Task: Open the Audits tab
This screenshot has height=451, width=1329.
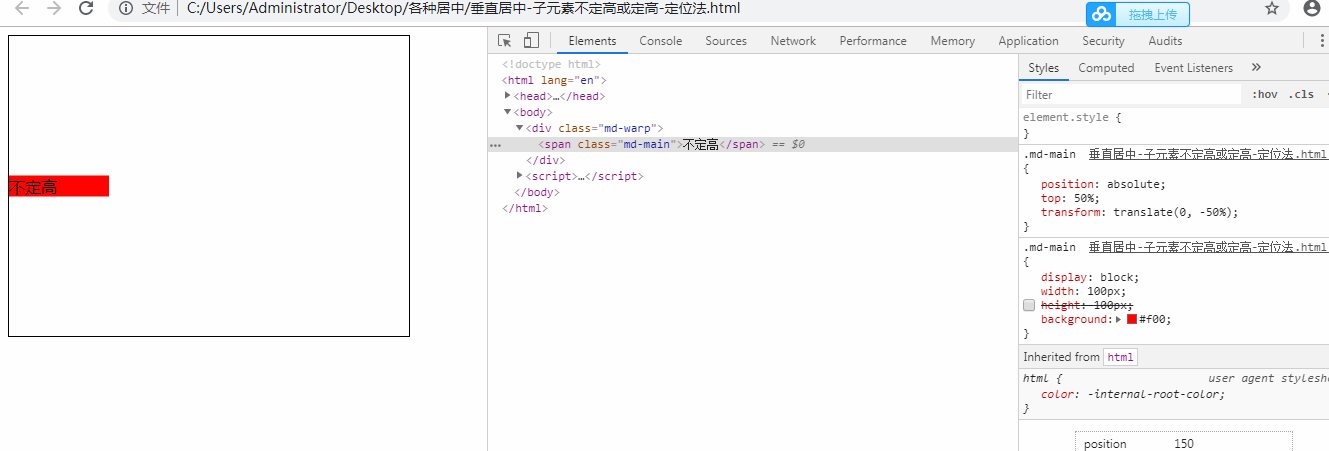Action: pyautogui.click(x=1165, y=41)
